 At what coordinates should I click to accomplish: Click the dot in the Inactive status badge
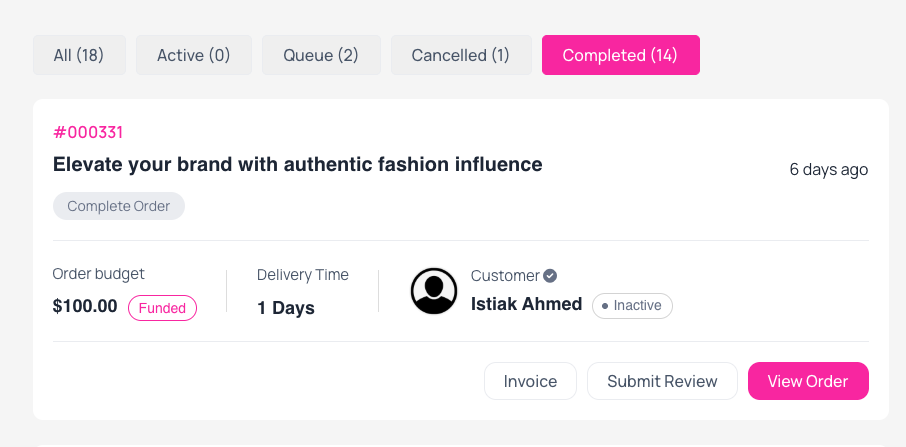[x=605, y=306]
